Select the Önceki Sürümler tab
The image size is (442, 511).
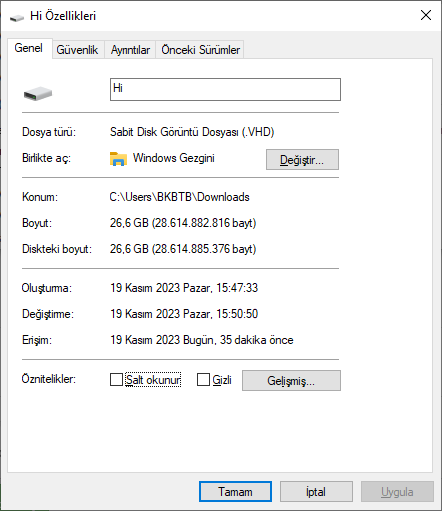coord(200,50)
